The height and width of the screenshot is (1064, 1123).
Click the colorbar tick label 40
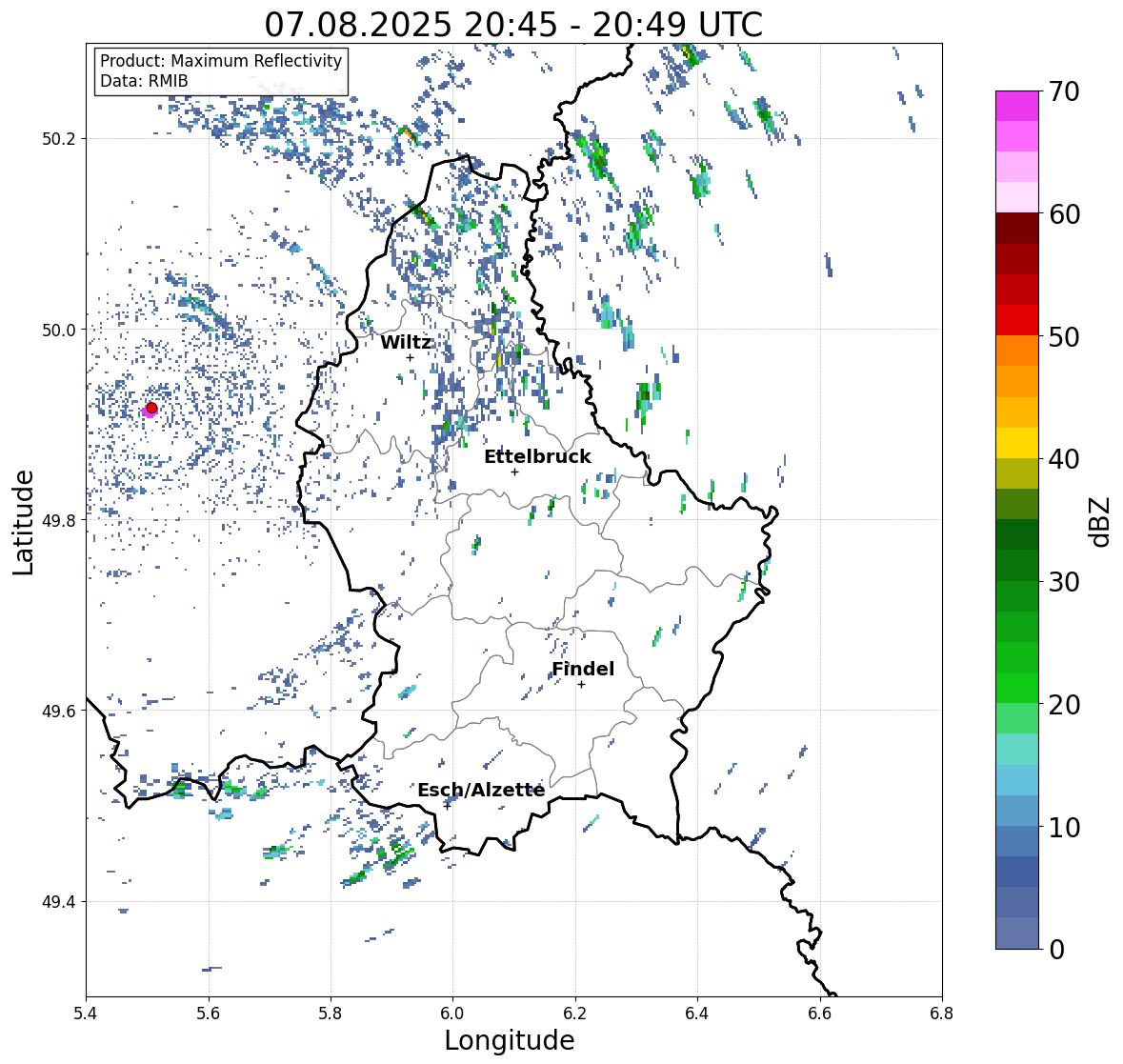click(x=1064, y=459)
